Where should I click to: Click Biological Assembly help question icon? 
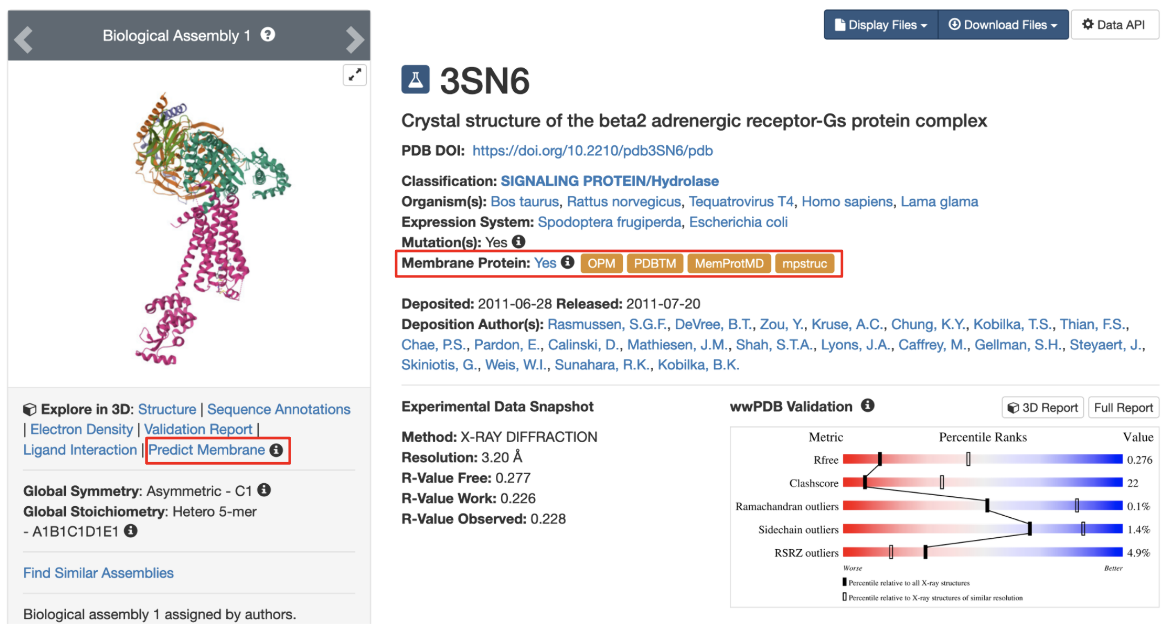pos(268,35)
